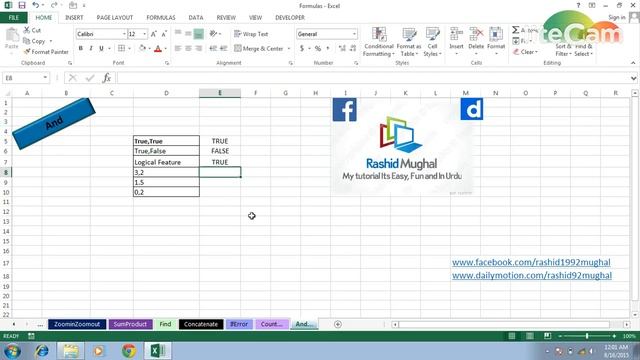Select cell containing Logical Feature
This screenshot has width=640, height=360.
pyautogui.click(x=166, y=162)
